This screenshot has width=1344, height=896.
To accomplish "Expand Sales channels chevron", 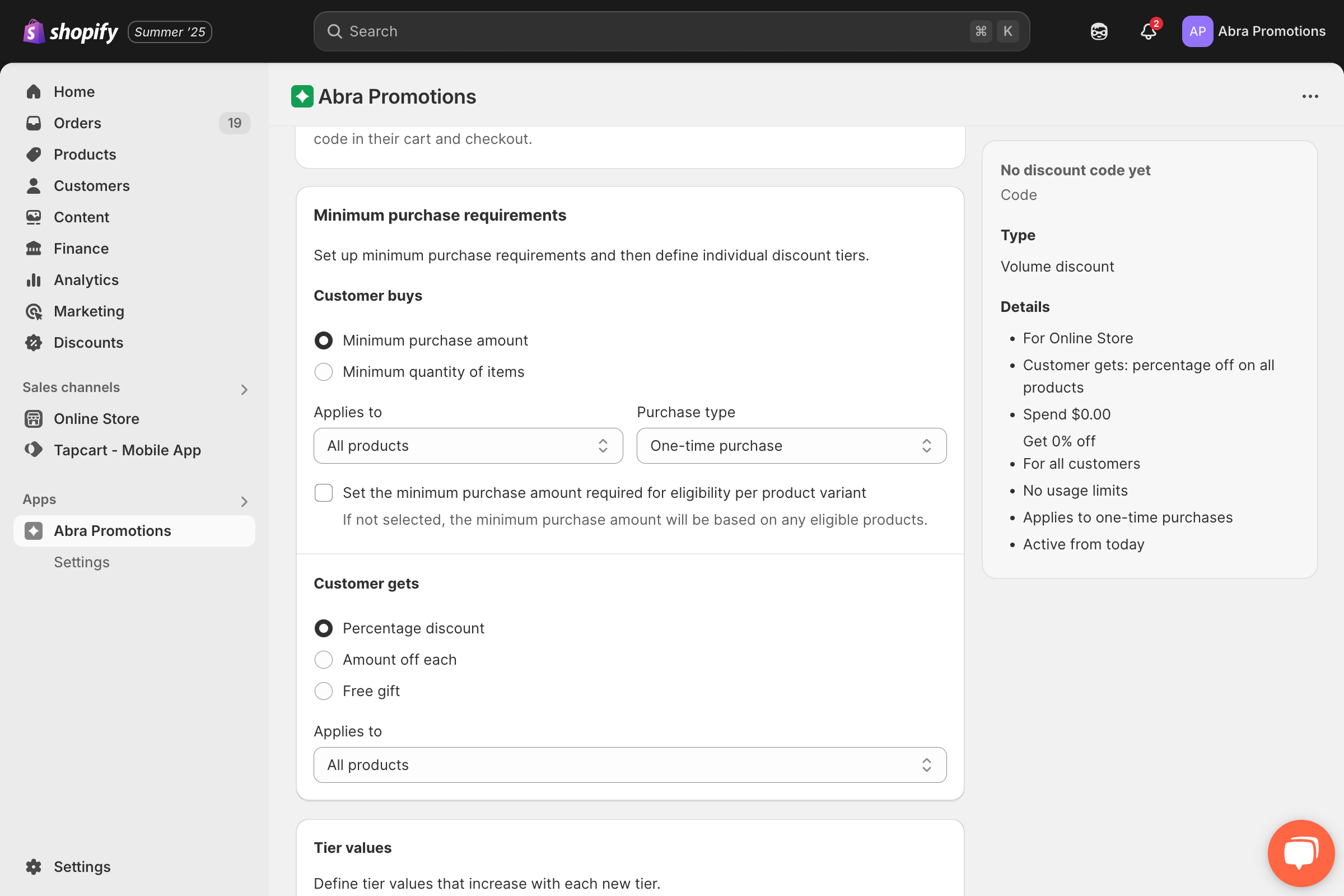I will click(x=244, y=389).
